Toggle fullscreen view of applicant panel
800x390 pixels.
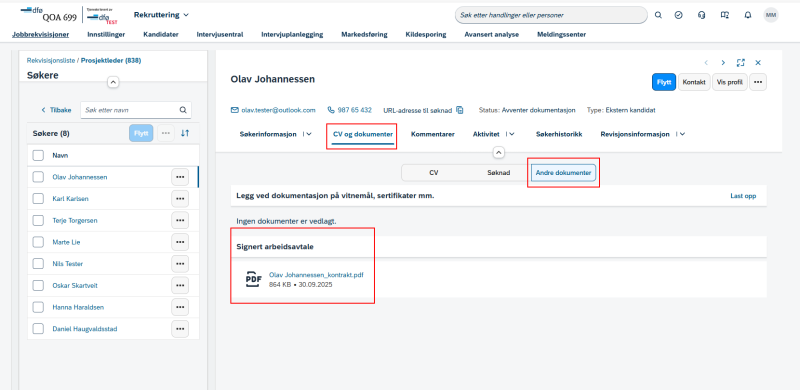[x=740, y=63]
